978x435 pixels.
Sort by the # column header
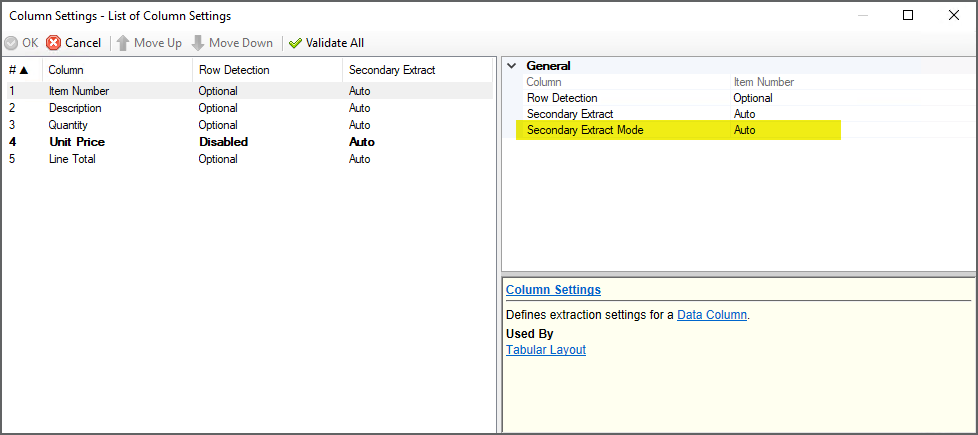click(19, 70)
